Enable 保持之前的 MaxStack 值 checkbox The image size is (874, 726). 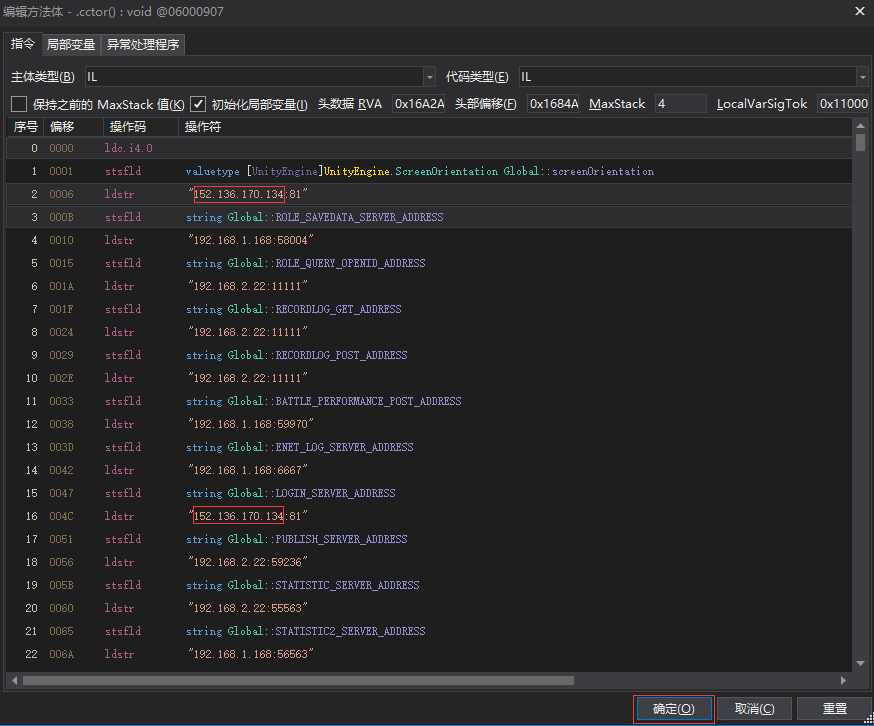click(x=19, y=104)
